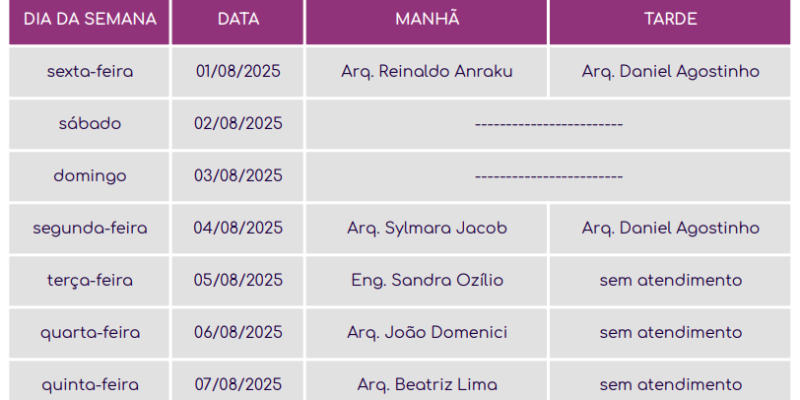
Task: Click the domingo weekday cell
Action: pyautogui.click(x=90, y=176)
